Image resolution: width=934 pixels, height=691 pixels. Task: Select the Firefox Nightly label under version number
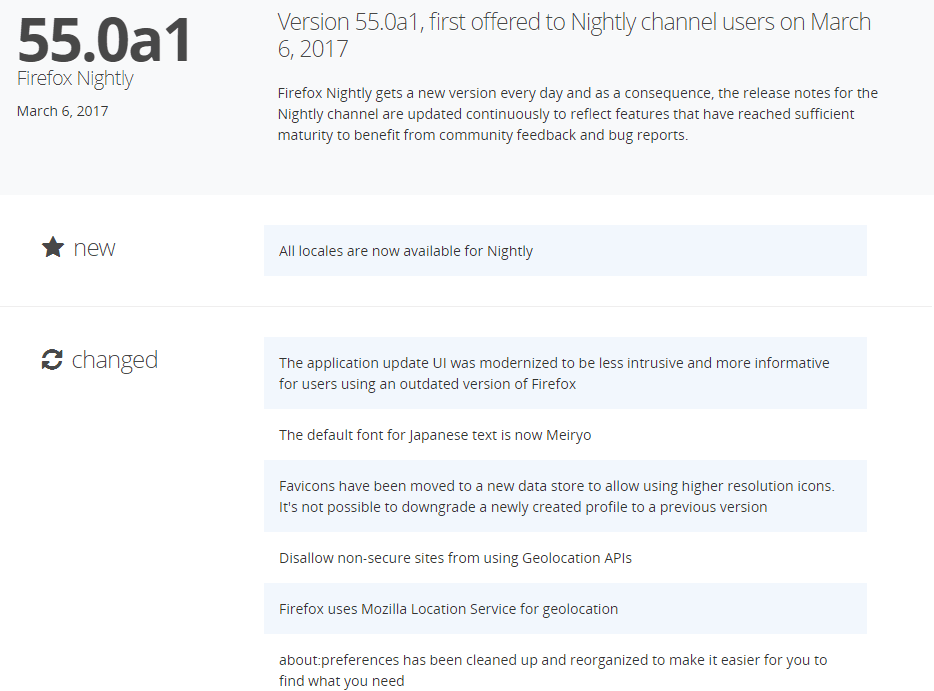click(75, 79)
